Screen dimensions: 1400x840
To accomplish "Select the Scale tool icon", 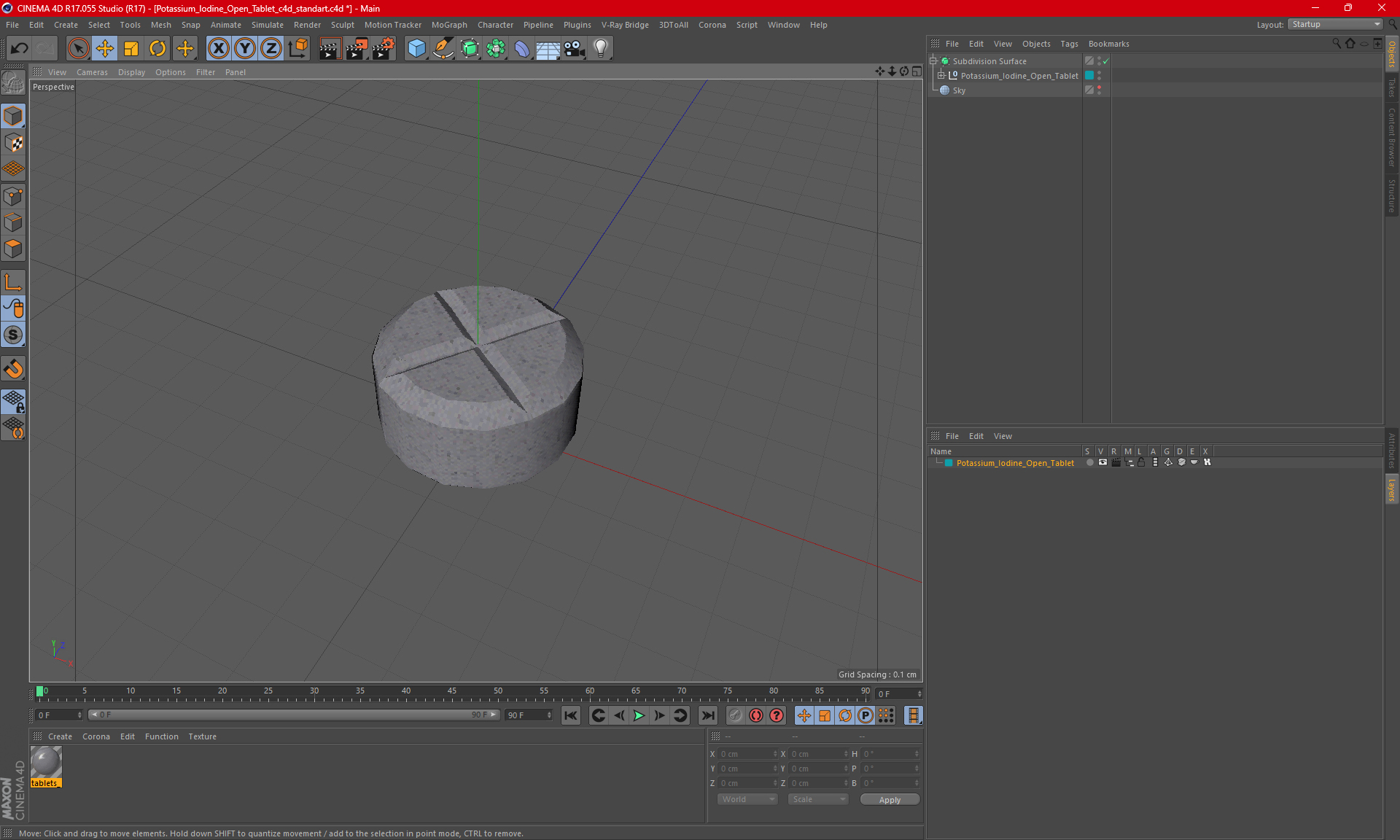I will click(131, 48).
